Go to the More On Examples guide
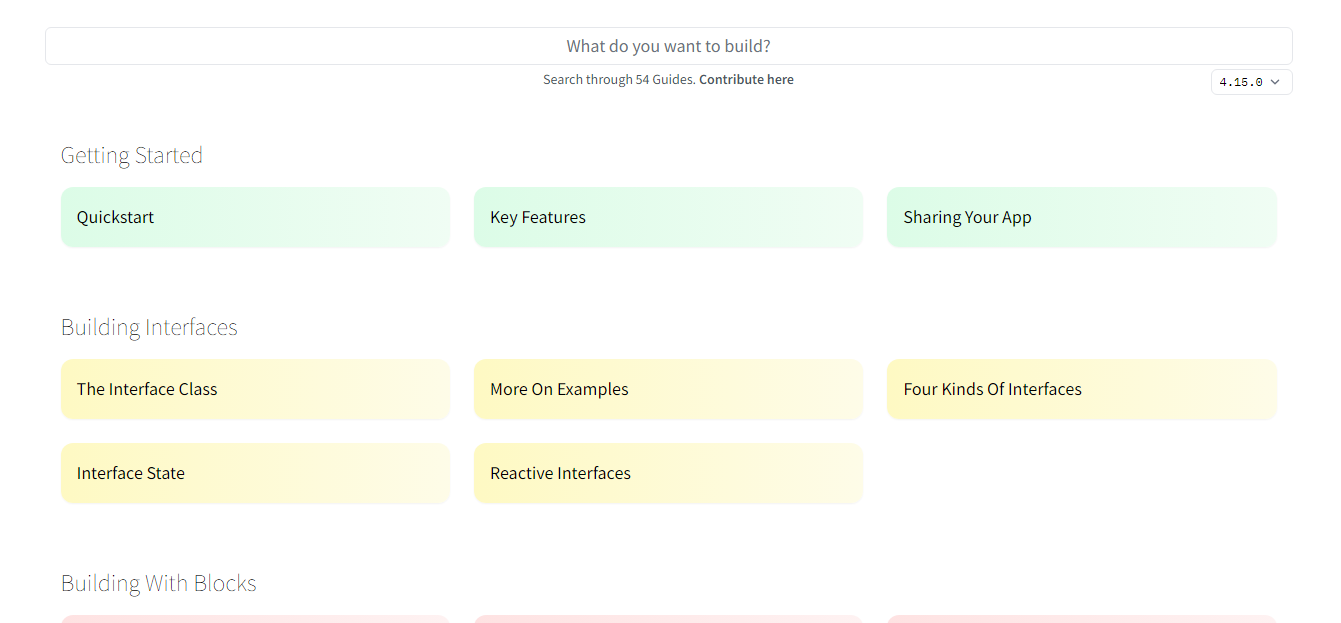This screenshot has width=1341, height=623. click(x=668, y=389)
